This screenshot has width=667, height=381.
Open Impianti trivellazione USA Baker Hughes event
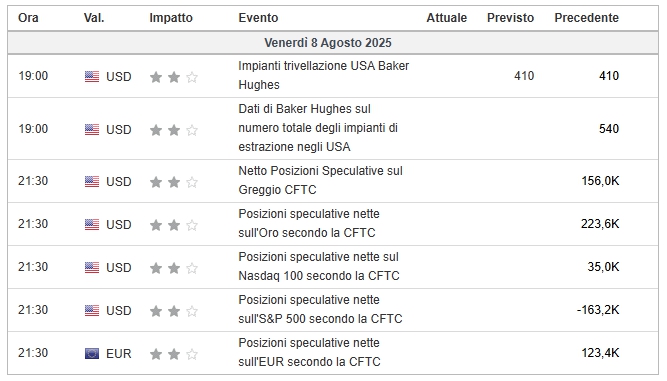tap(323, 75)
